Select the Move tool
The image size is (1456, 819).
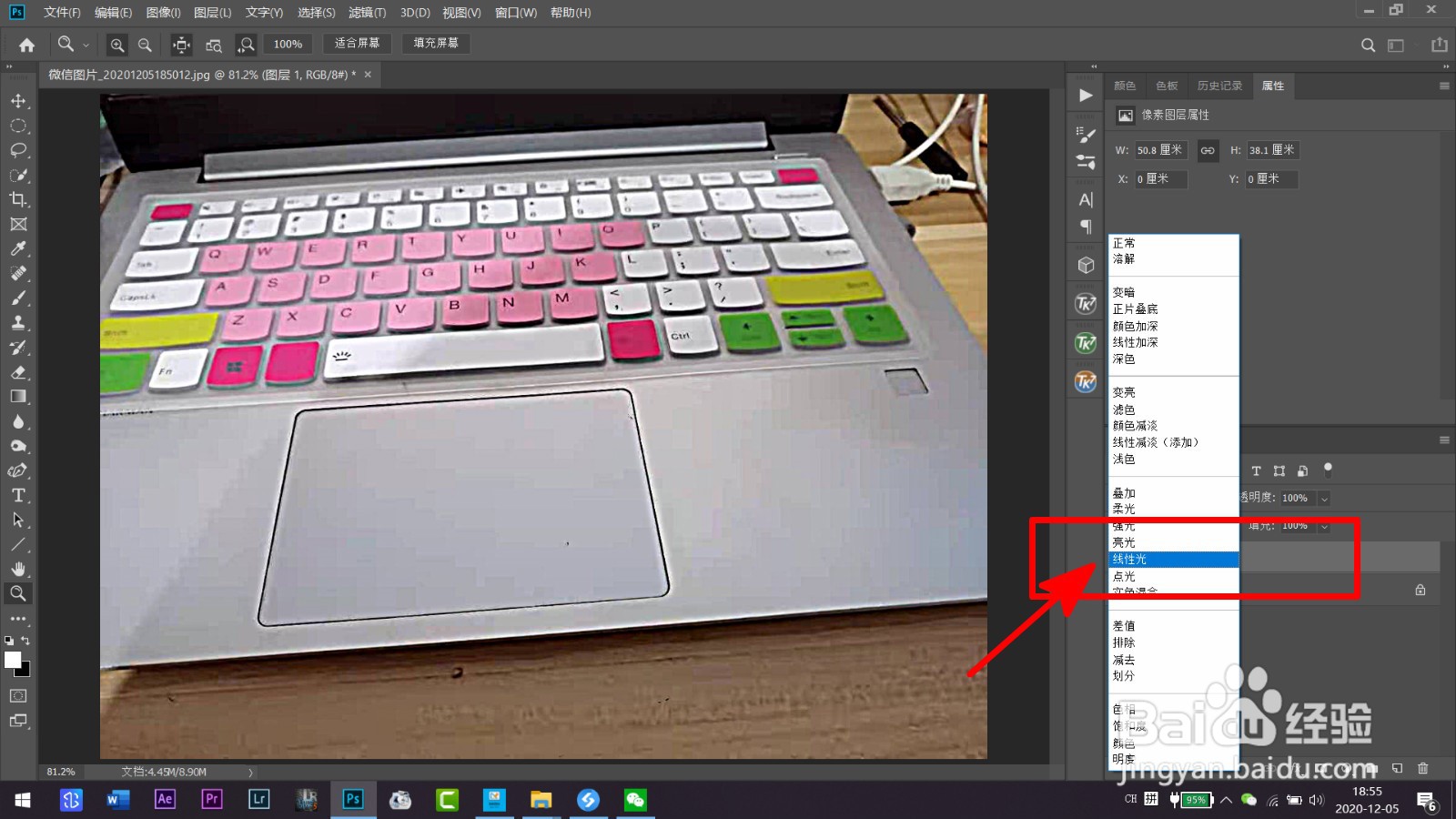(18, 101)
